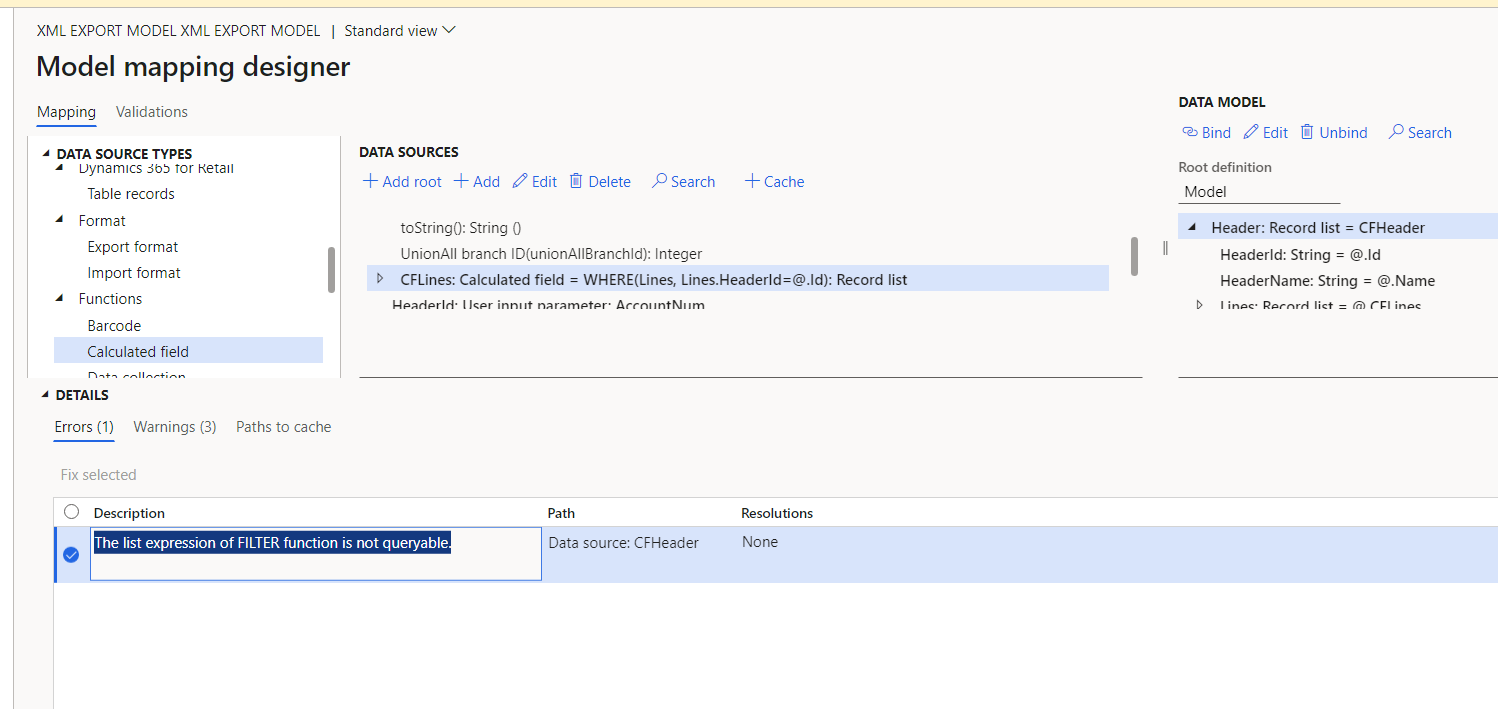Click the Cache plus icon
Image resolution: width=1498 pixels, height=709 pixels.
tap(751, 181)
